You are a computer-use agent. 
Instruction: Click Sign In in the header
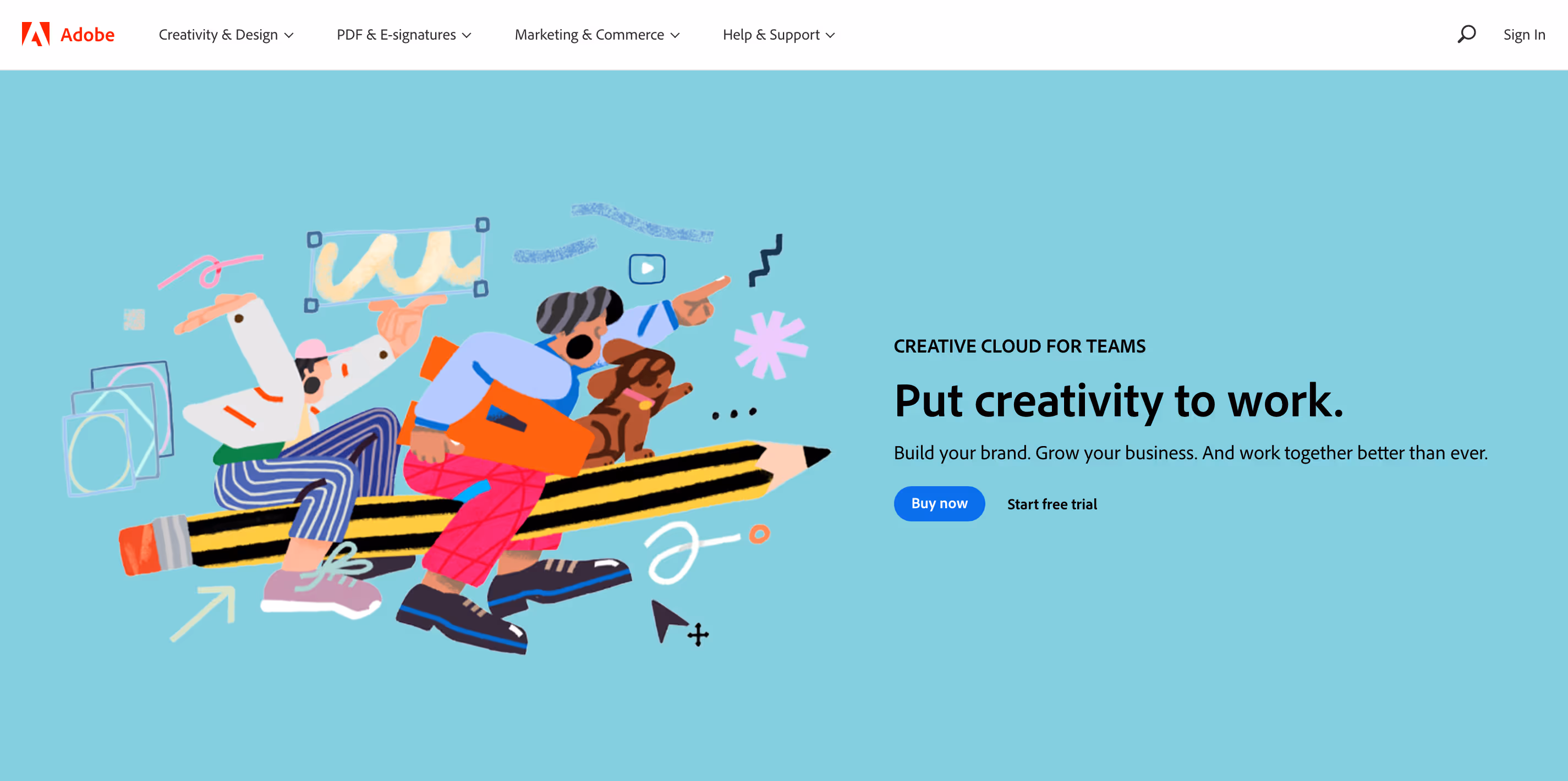coord(1523,35)
